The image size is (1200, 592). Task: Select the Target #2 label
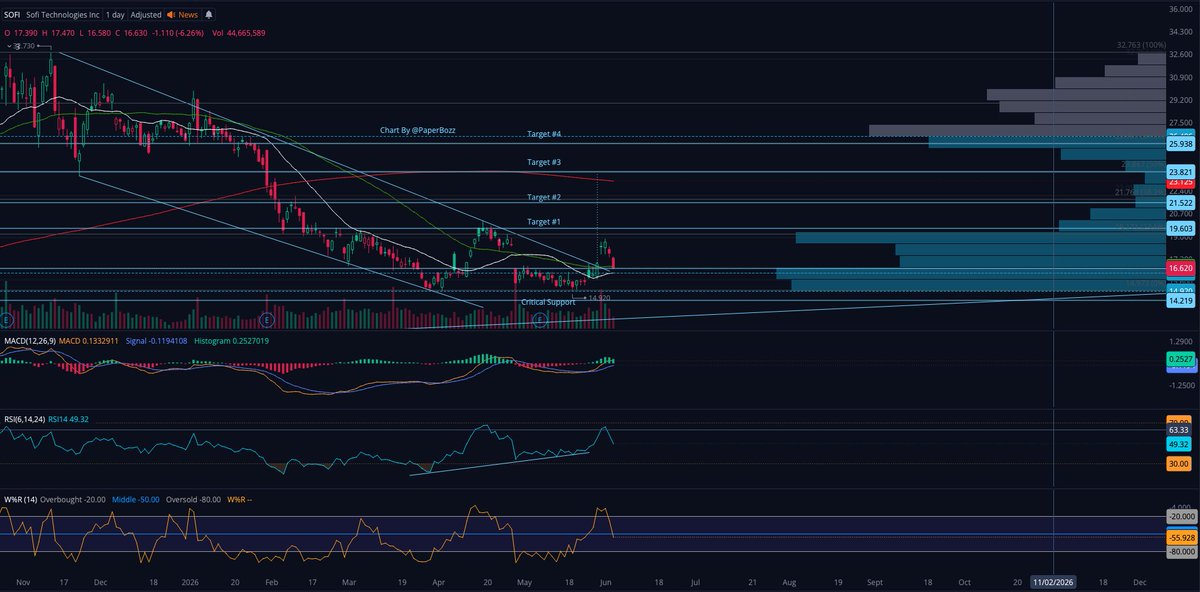tap(544, 197)
